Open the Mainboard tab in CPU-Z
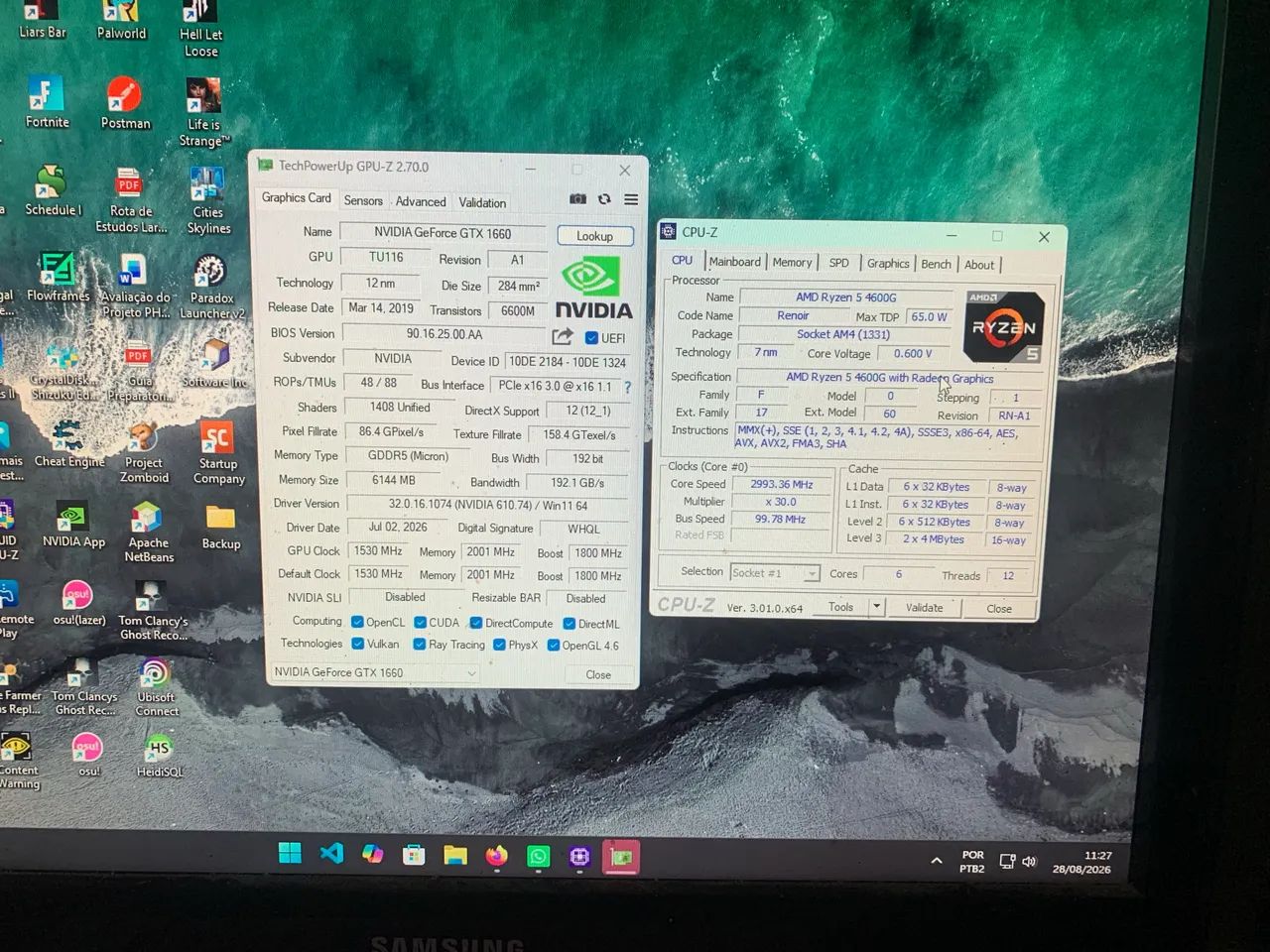The height and width of the screenshot is (952, 1270). pyautogui.click(x=734, y=262)
